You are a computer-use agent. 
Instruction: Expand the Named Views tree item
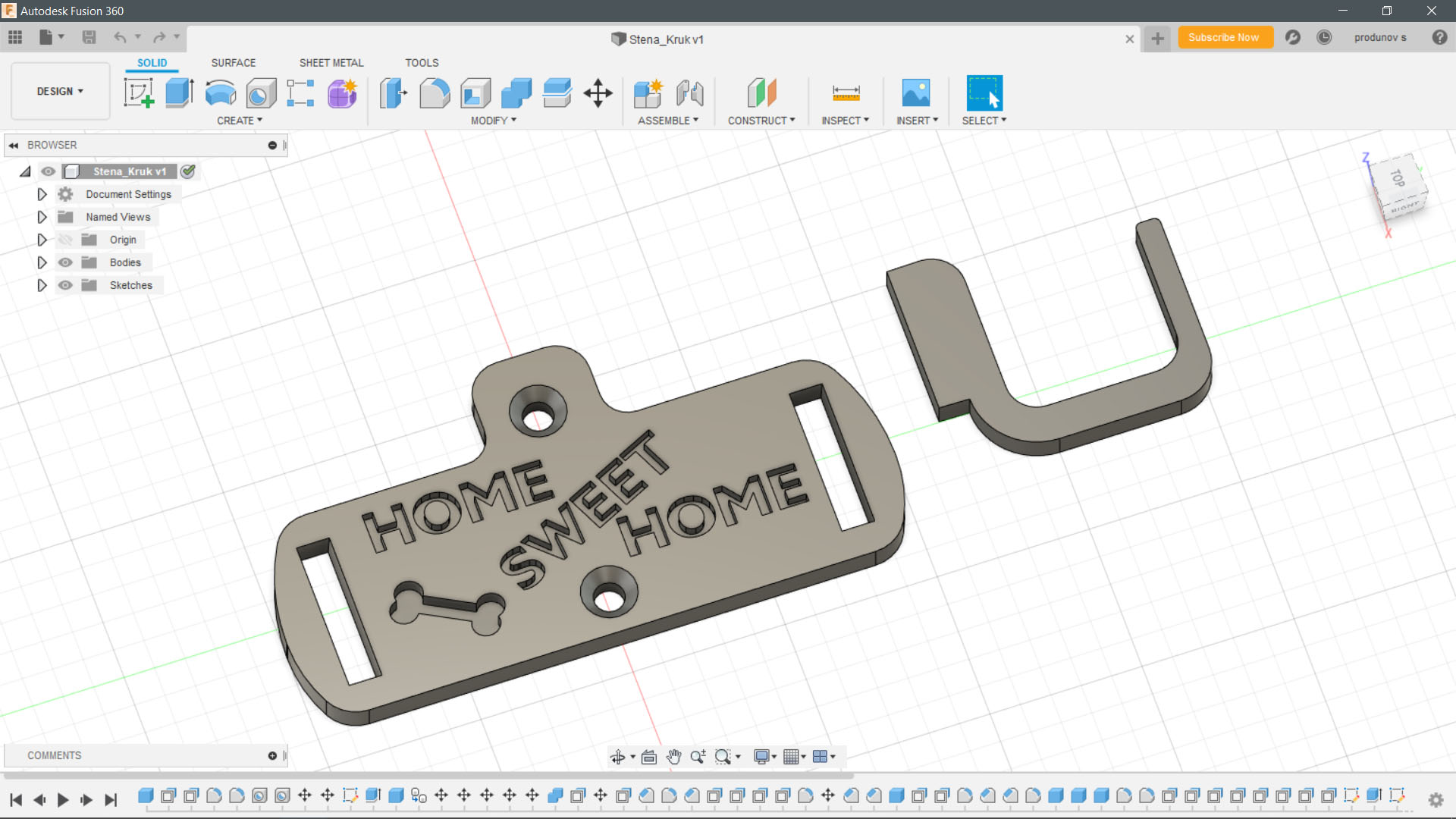click(x=42, y=217)
